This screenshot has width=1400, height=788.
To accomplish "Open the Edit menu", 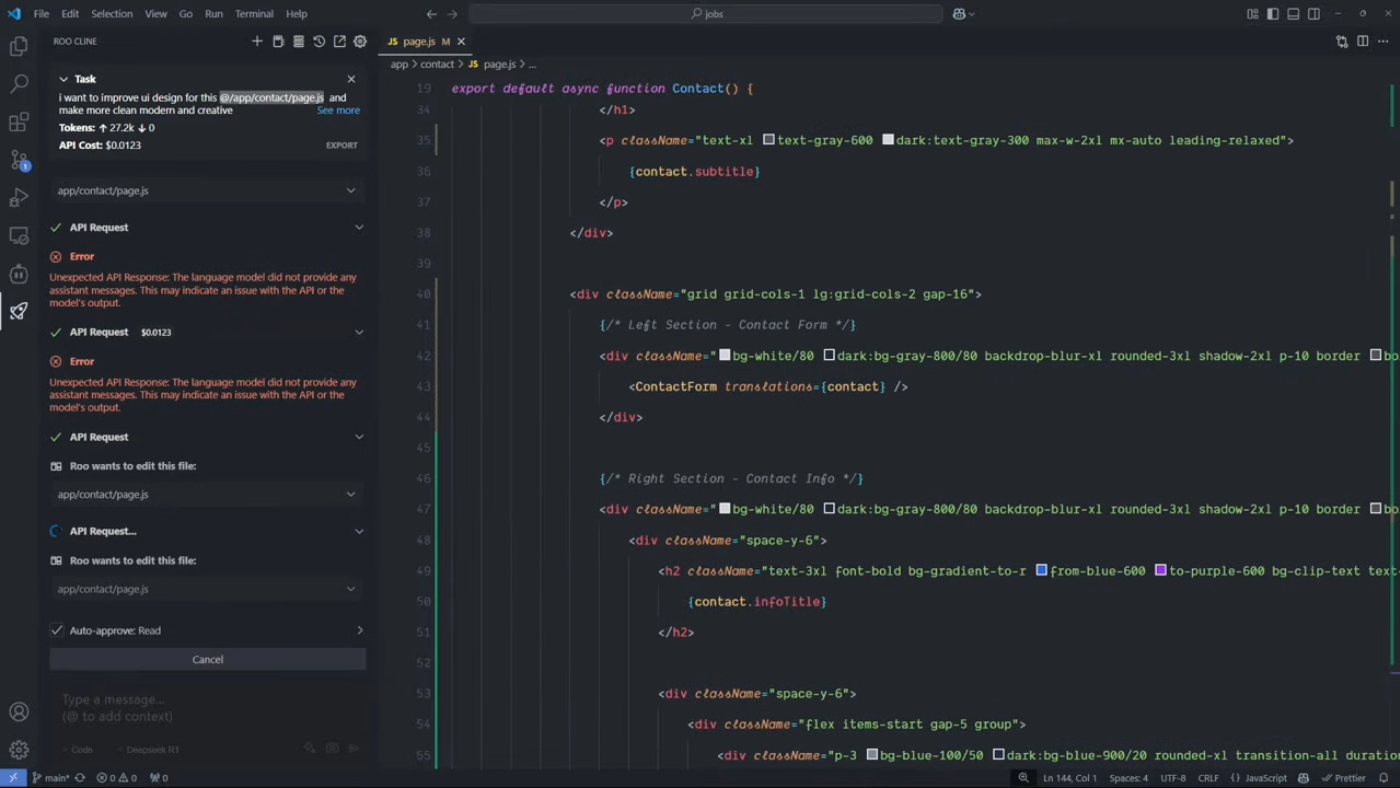I will pyautogui.click(x=70, y=14).
